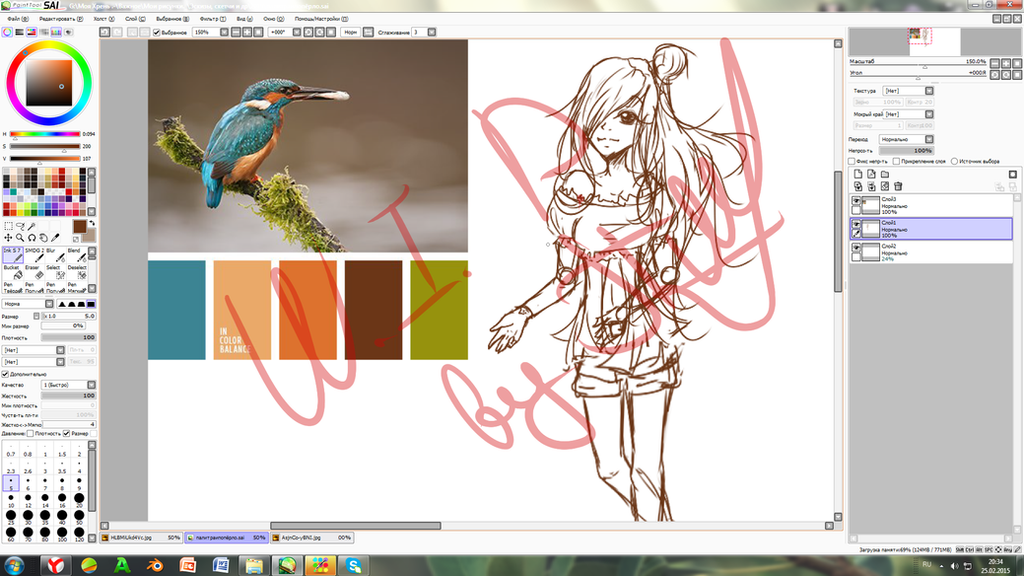This screenshot has width=1024, height=576.
Task: Switch to the AsjnCo-y8NI.jpg document tab
Action: pos(312,537)
